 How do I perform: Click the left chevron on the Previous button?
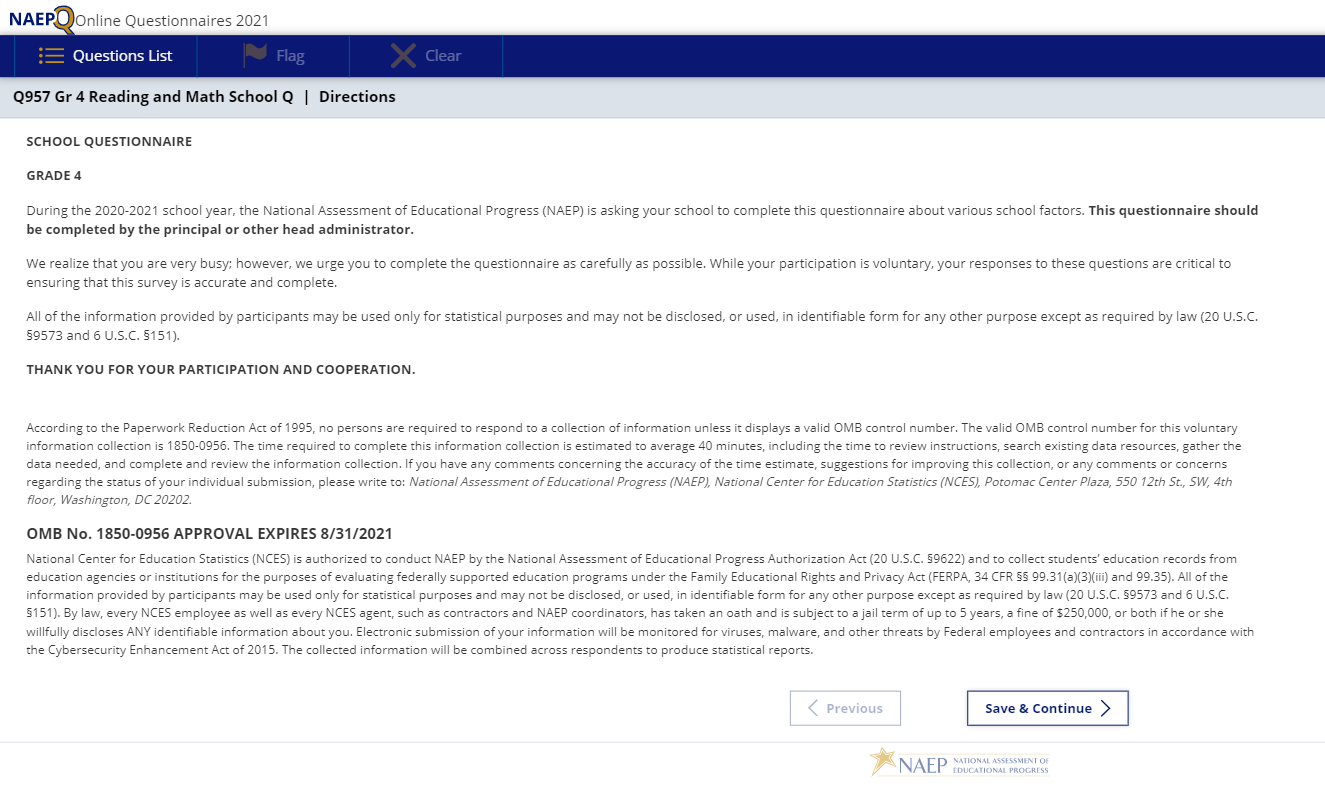(x=813, y=708)
